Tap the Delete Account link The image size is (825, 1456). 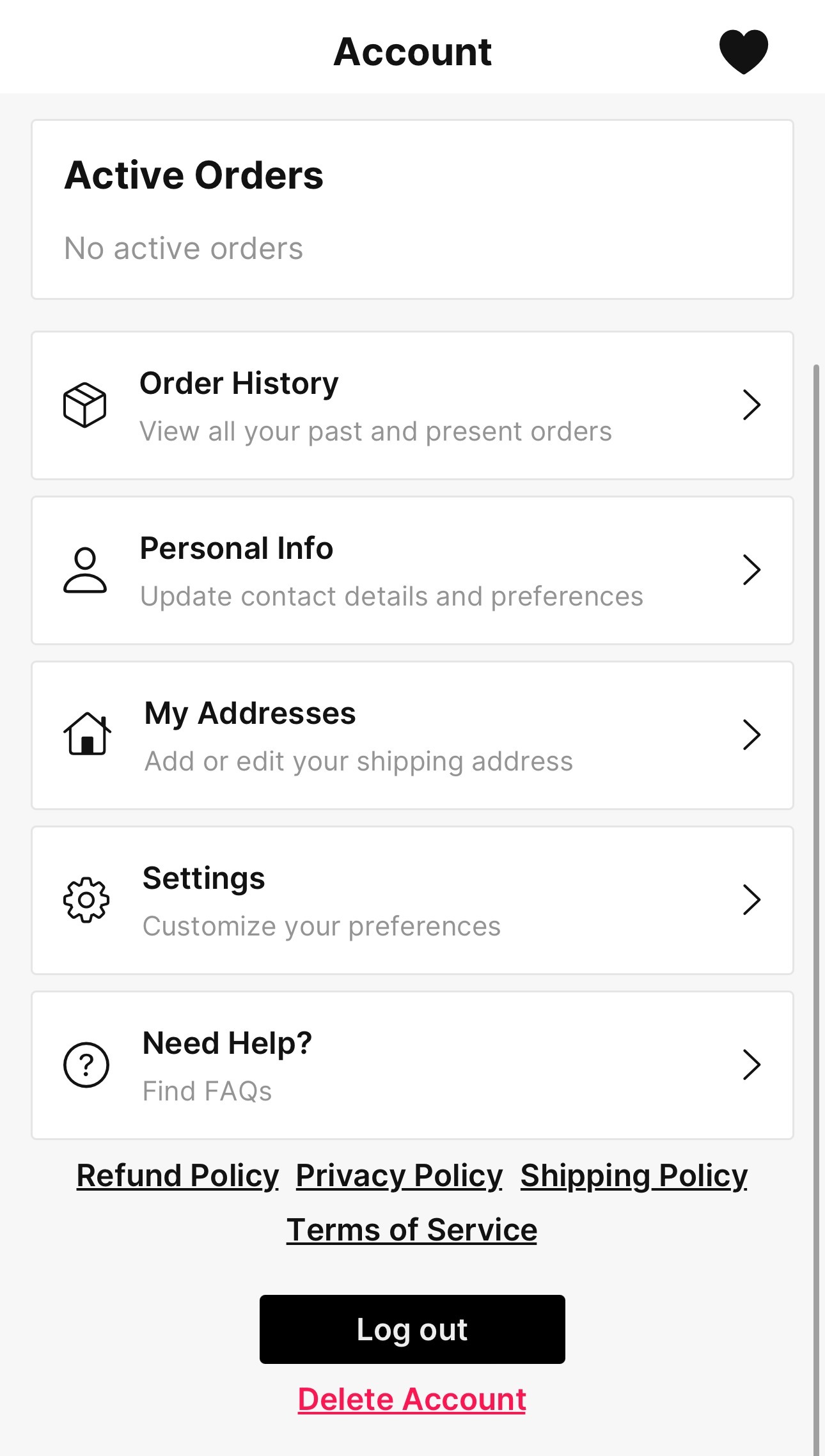[x=412, y=1399]
